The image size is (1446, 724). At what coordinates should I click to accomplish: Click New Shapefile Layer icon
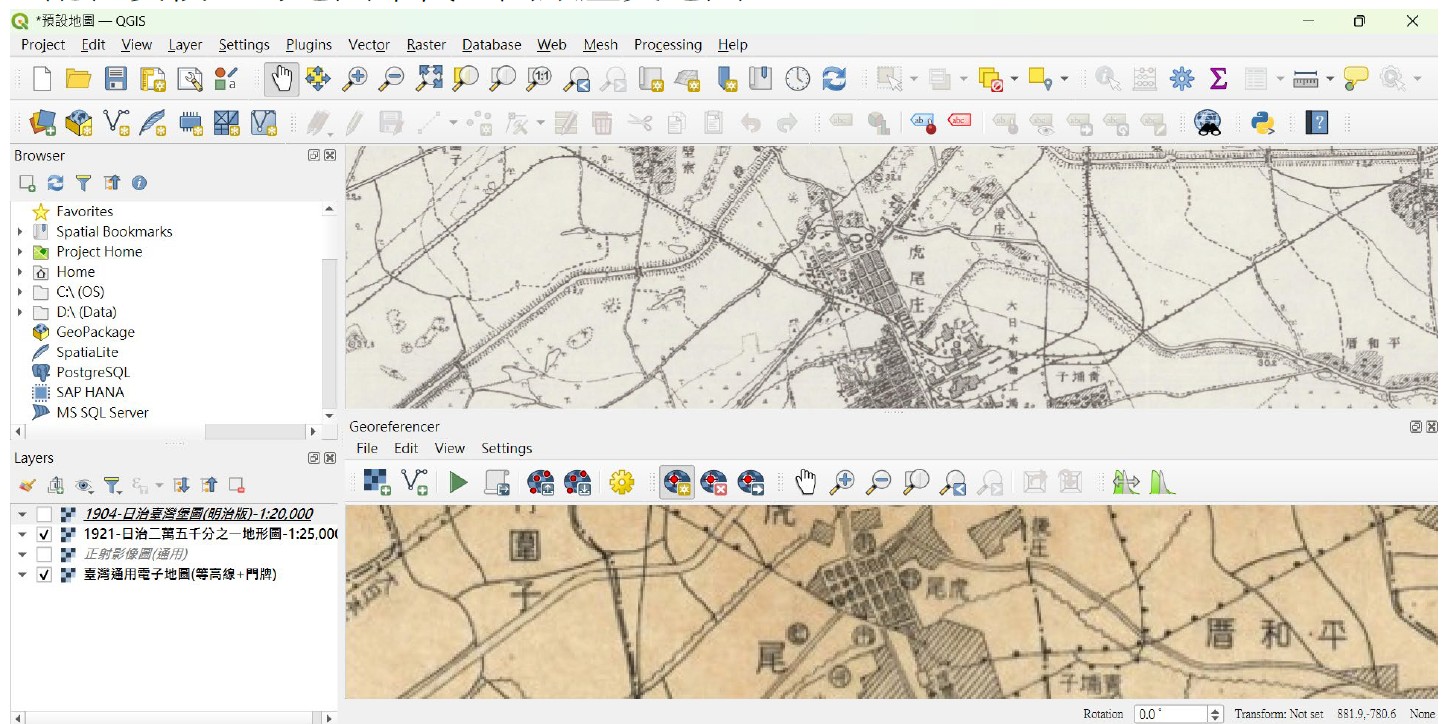[x=117, y=123]
